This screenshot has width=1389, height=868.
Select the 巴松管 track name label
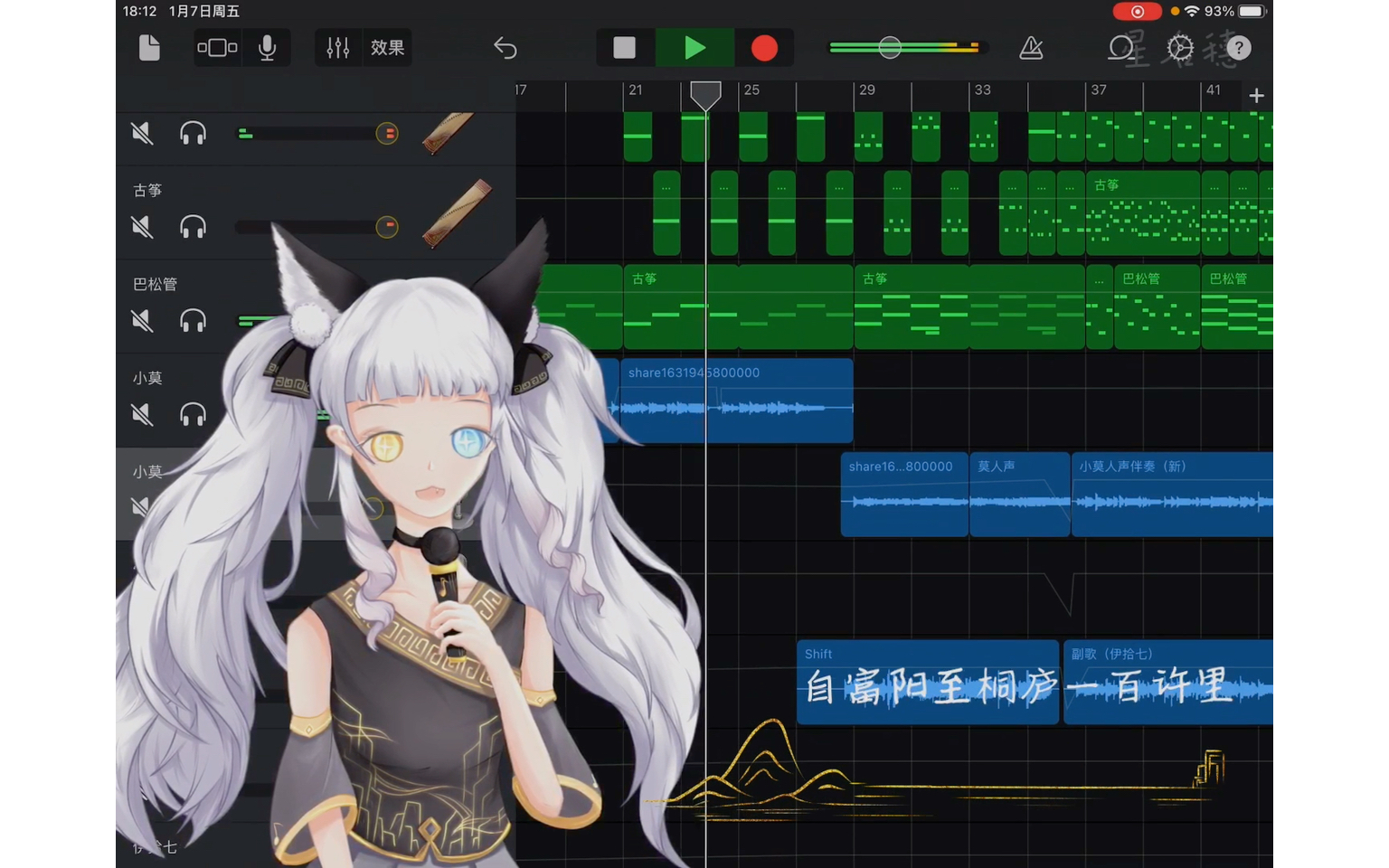(155, 284)
